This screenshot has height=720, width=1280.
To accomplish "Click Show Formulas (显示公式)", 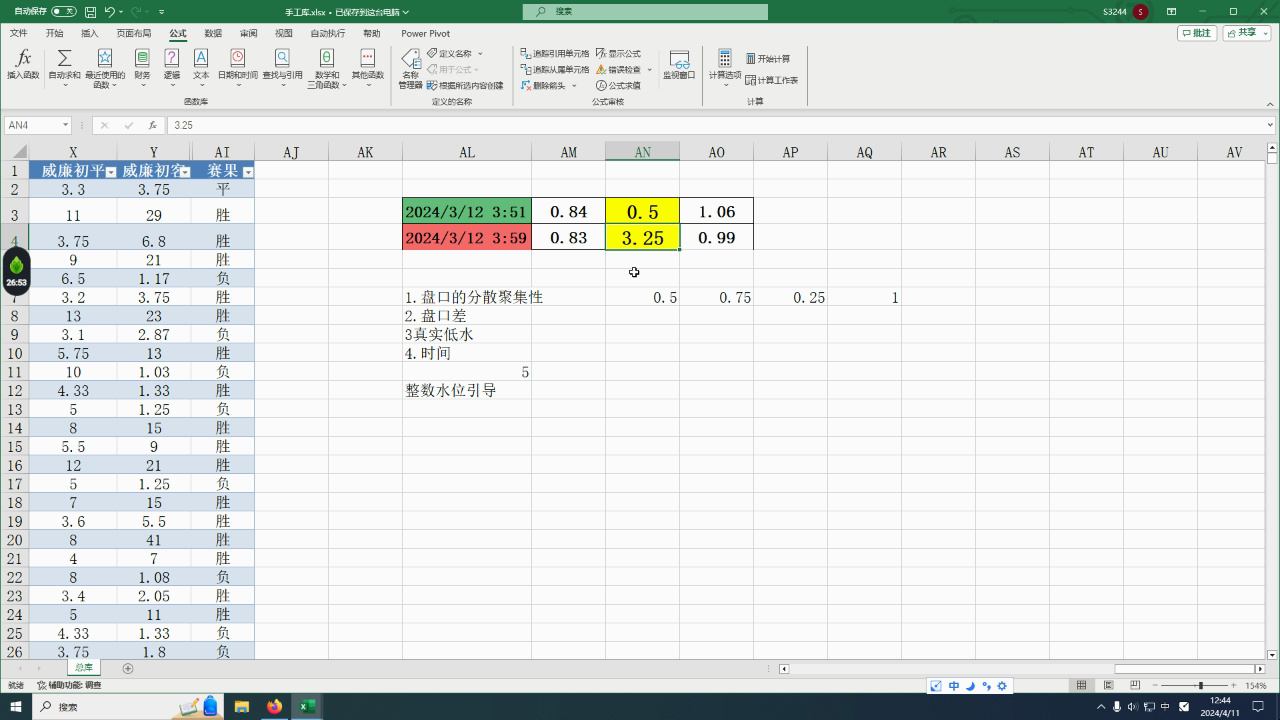I will tap(618, 53).
